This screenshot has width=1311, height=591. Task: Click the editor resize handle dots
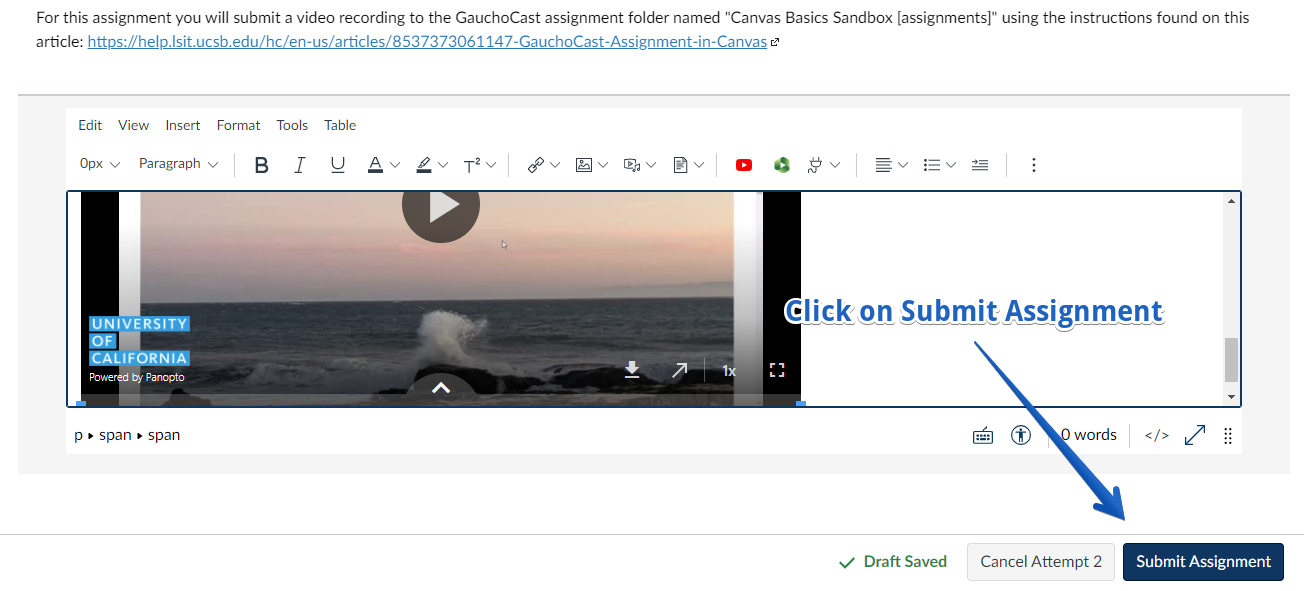click(x=1228, y=436)
